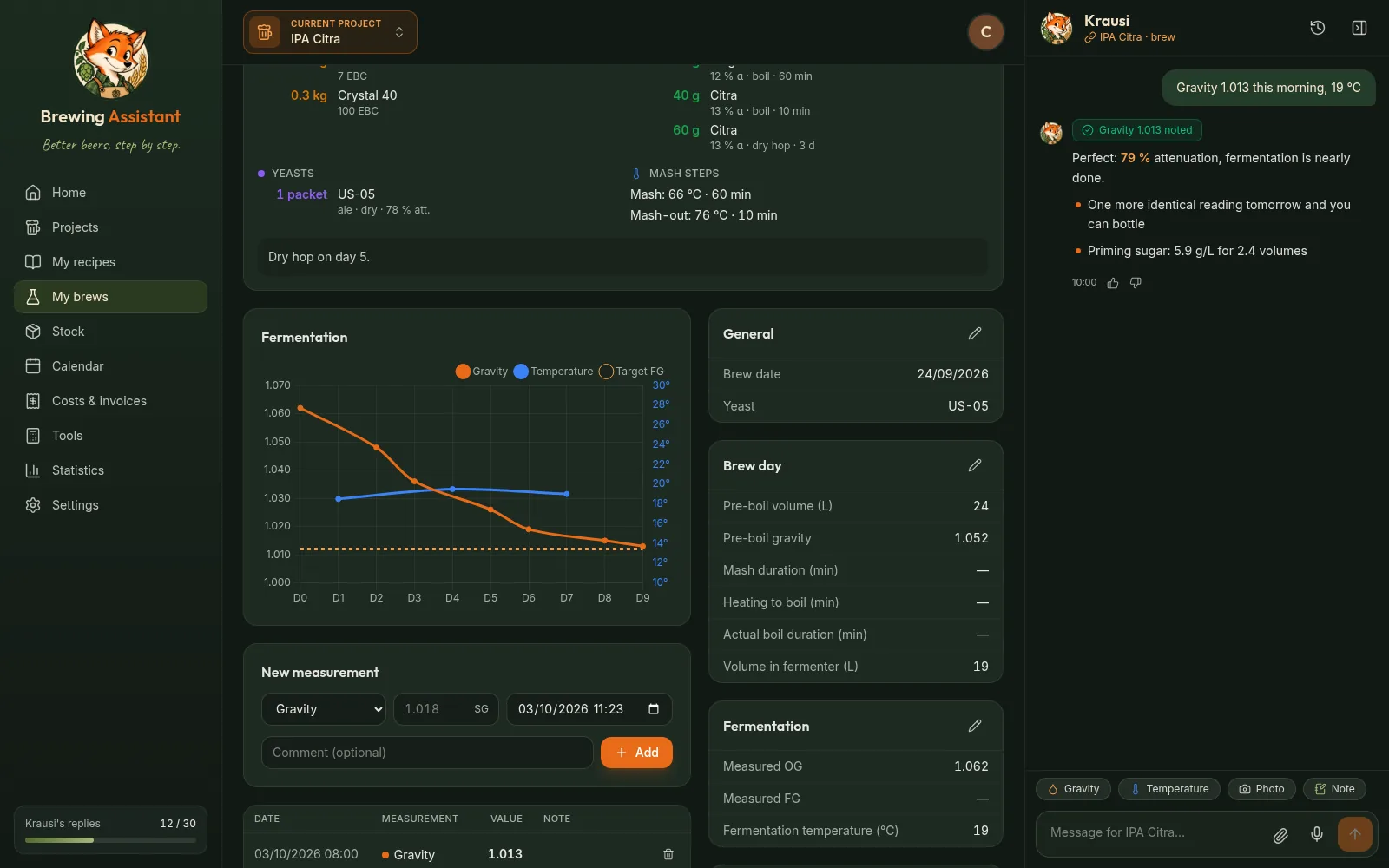This screenshot has height=868, width=1389.
Task: Click the gravity value SG input field
Action: [x=446, y=709]
